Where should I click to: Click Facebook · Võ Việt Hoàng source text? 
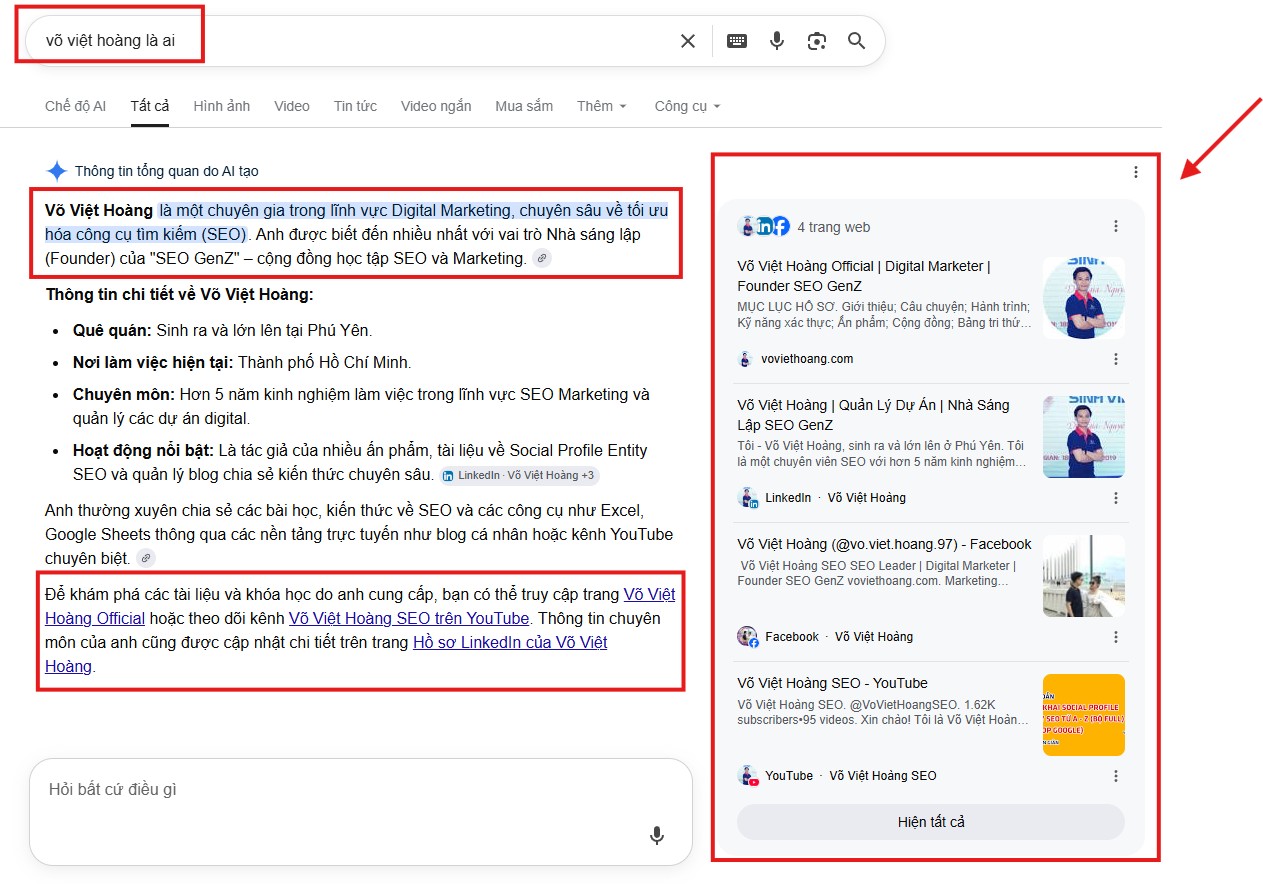pos(839,637)
